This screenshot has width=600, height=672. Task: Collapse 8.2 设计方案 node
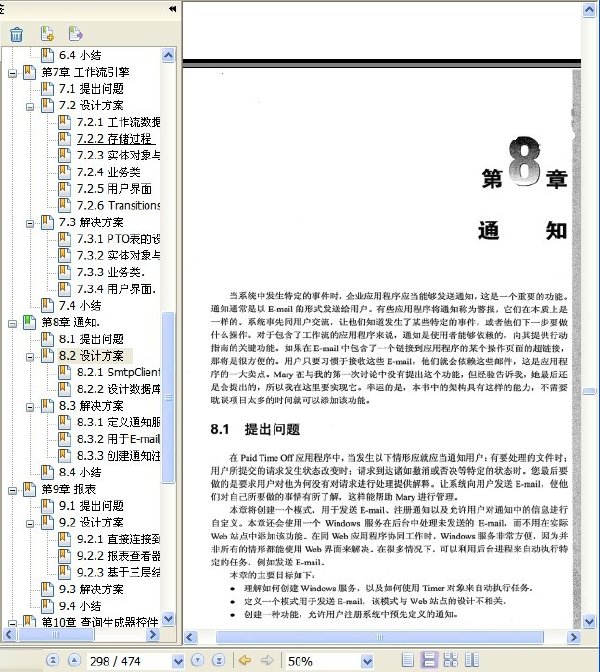point(30,357)
